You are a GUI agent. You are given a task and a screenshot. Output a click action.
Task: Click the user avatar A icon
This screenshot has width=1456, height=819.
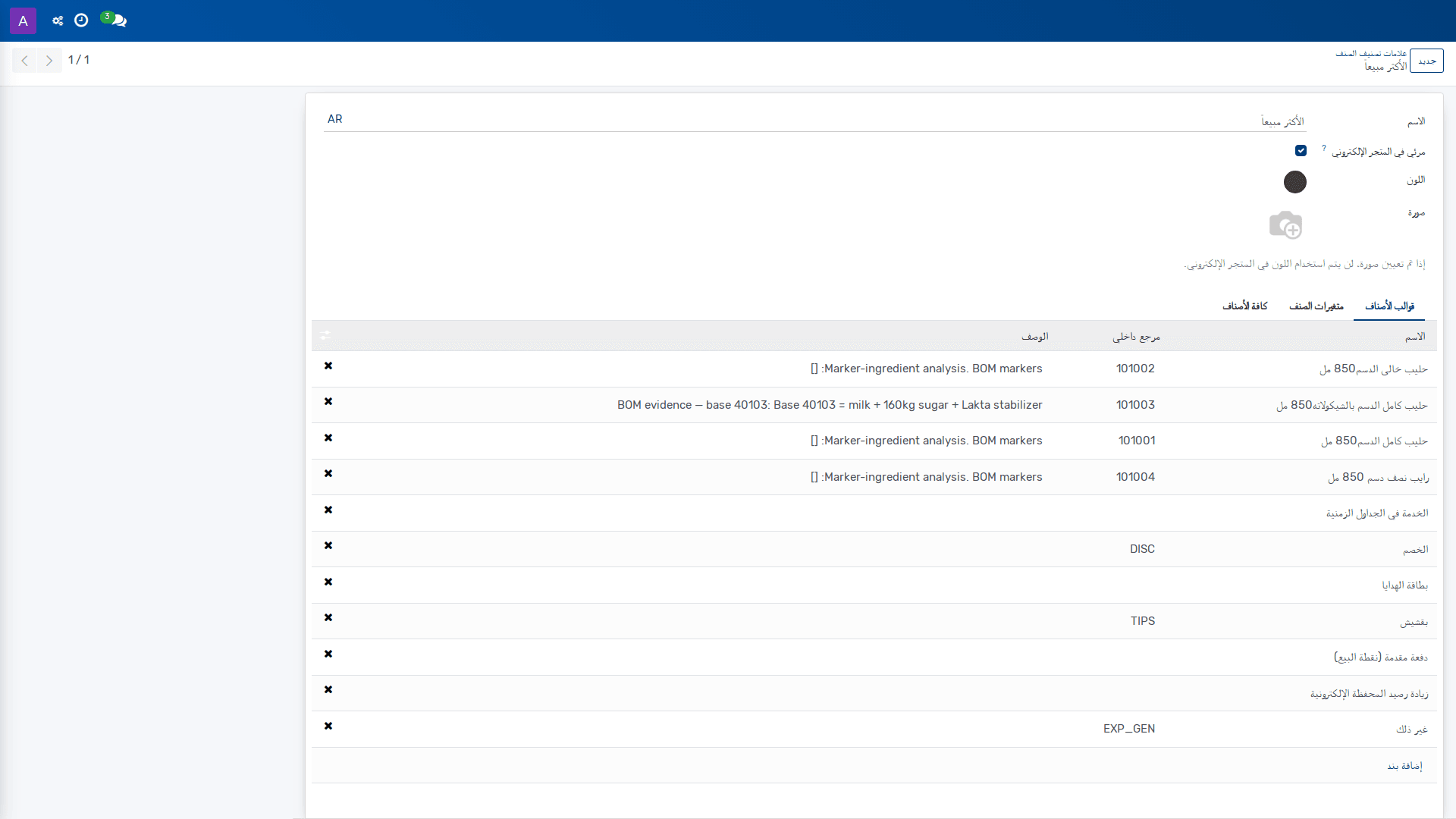(23, 20)
